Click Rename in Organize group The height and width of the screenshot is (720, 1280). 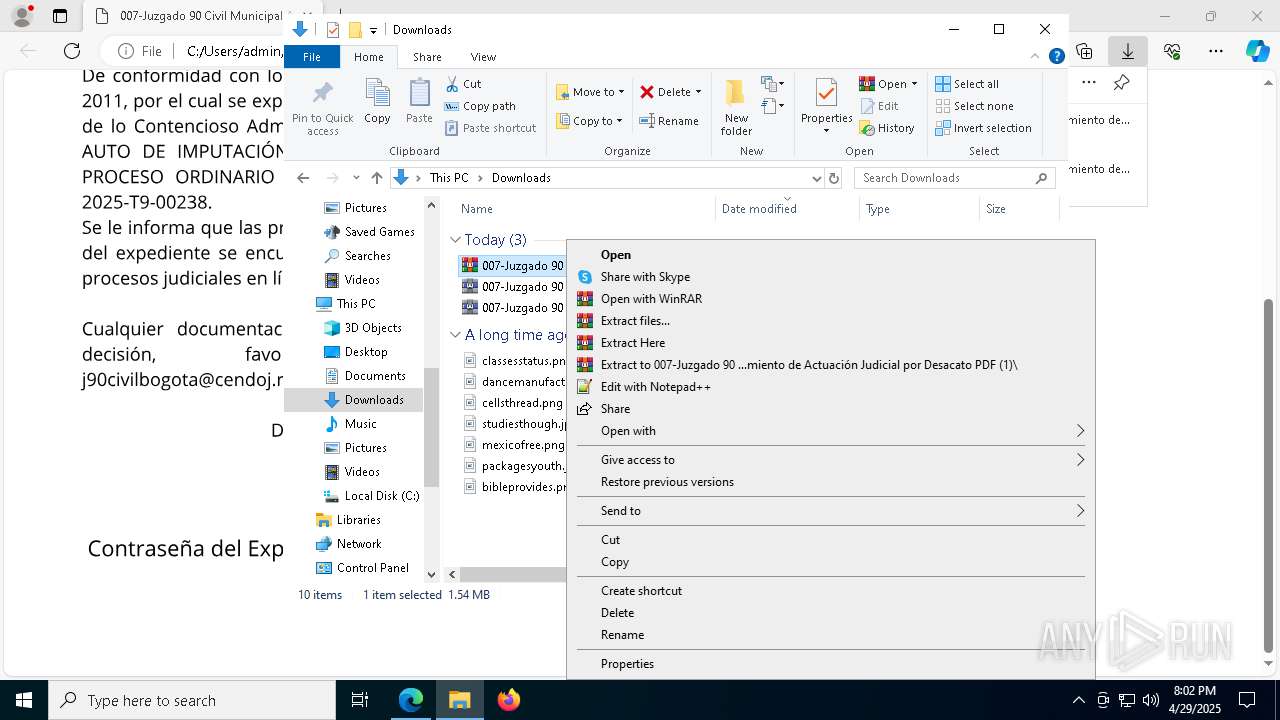coord(669,121)
